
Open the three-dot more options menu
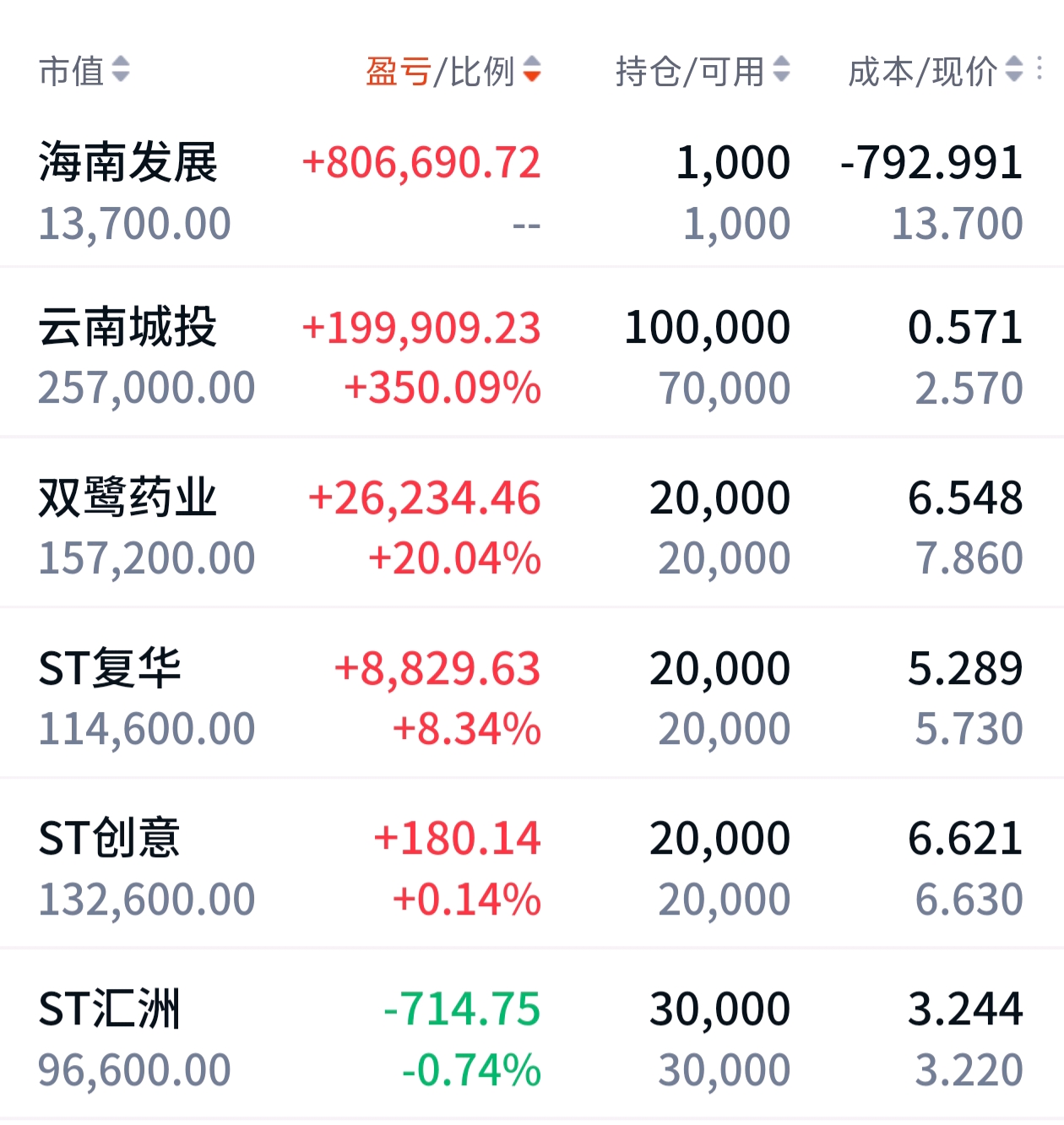tap(1040, 70)
